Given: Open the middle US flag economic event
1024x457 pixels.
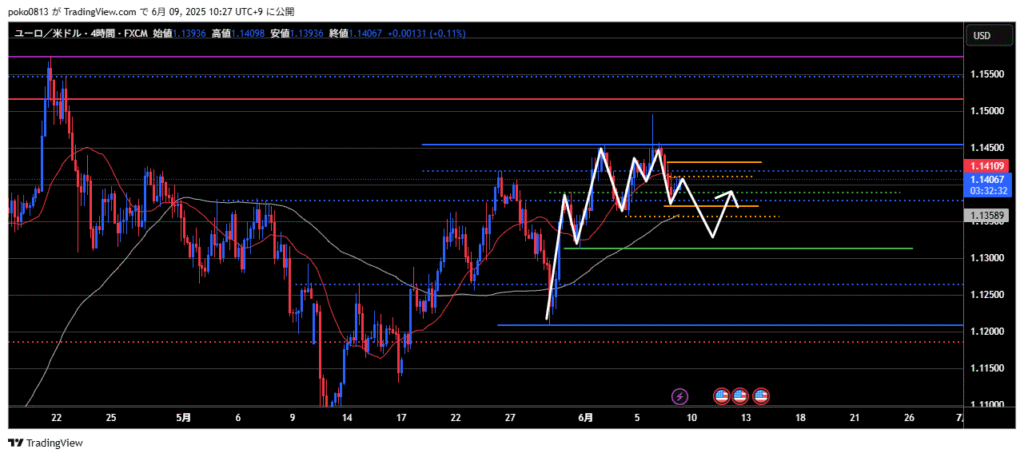Looking at the screenshot, I should pos(740,396).
